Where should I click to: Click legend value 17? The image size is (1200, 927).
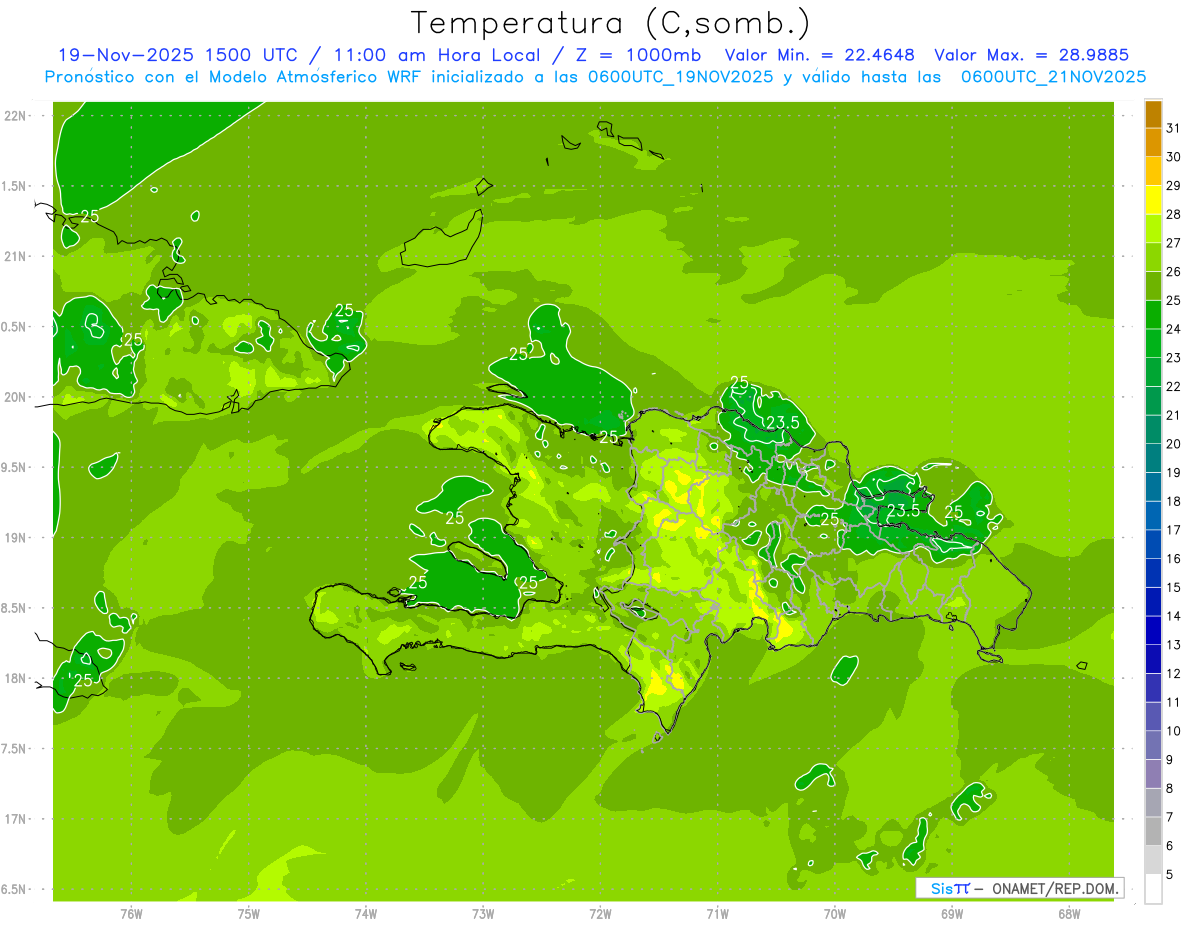pos(1174,530)
